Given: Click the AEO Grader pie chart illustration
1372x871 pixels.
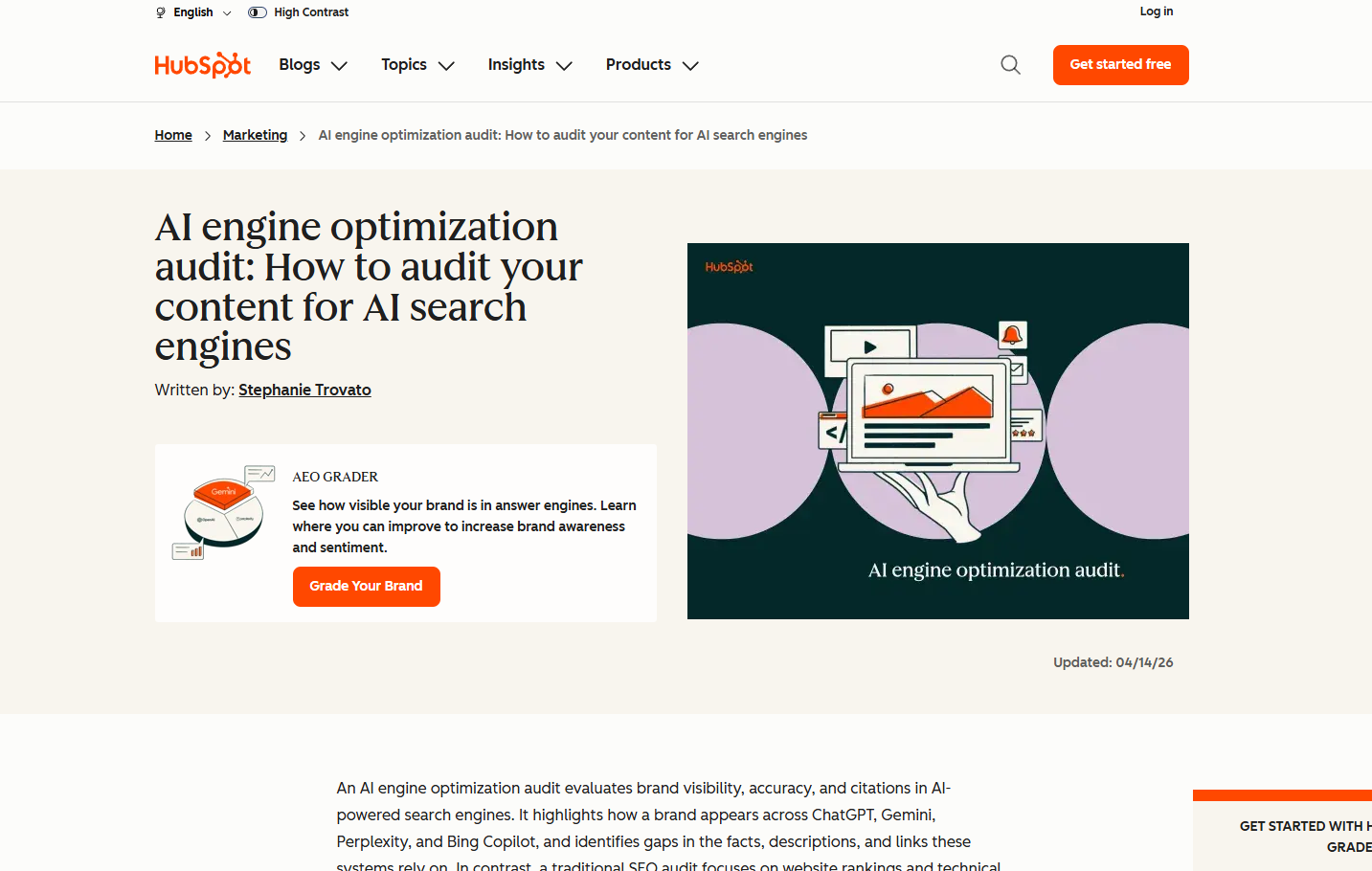Looking at the screenshot, I should click(x=224, y=512).
